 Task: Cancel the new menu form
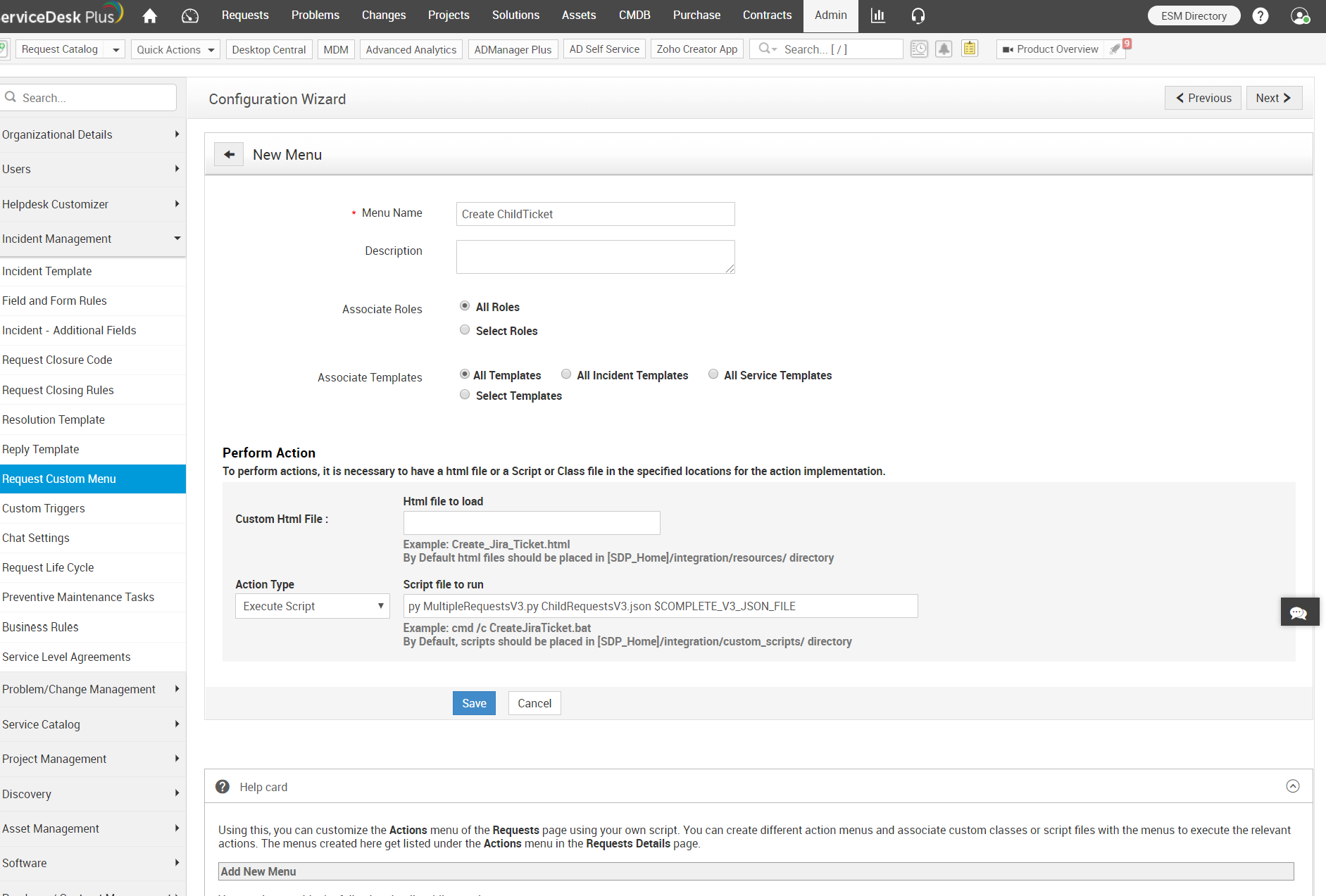[x=534, y=703]
